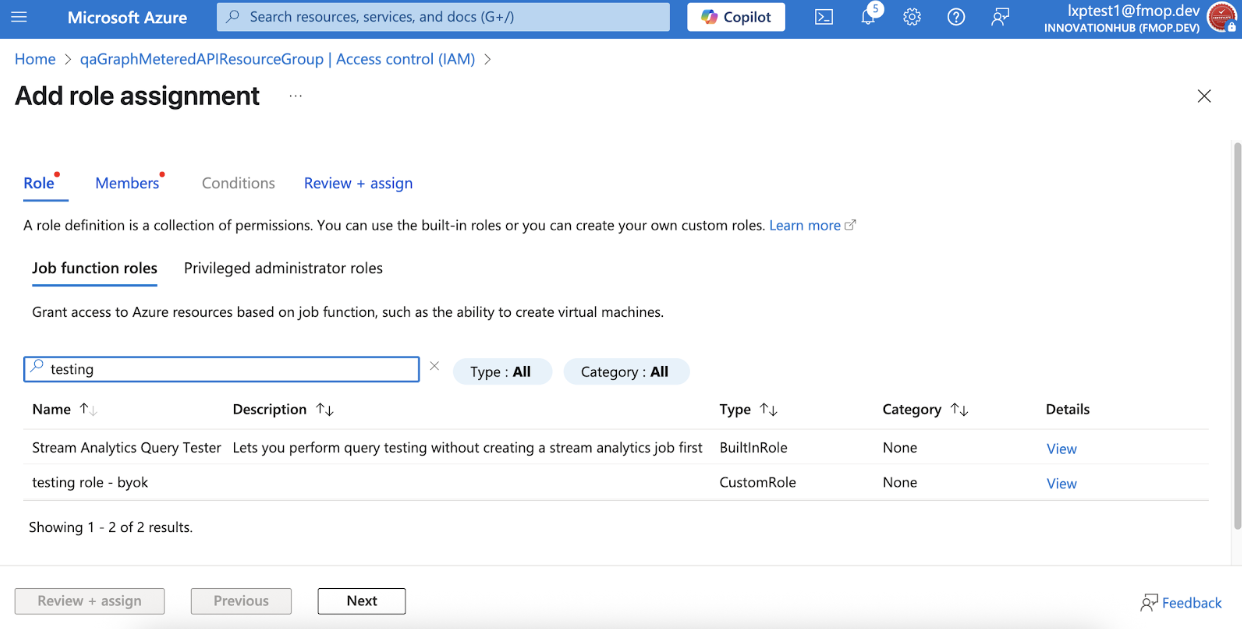The width and height of the screenshot is (1242, 634).
Task: Switch to the Members tab
Action: 127,183
